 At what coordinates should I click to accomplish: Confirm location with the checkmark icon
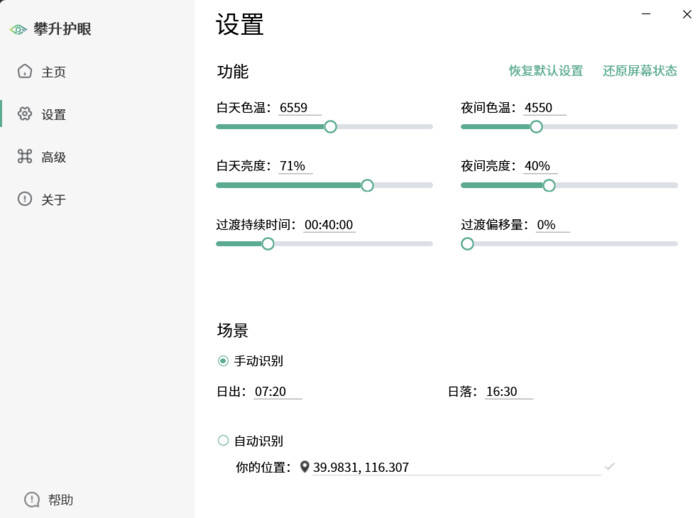click(x=609, y=467)
